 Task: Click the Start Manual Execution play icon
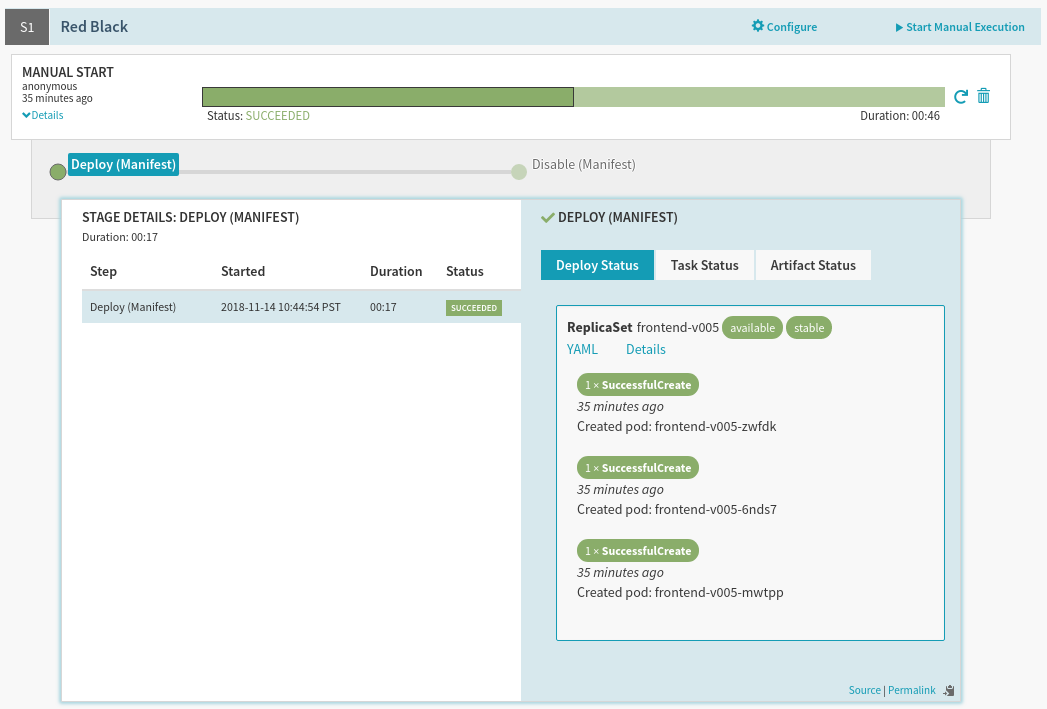899,28
